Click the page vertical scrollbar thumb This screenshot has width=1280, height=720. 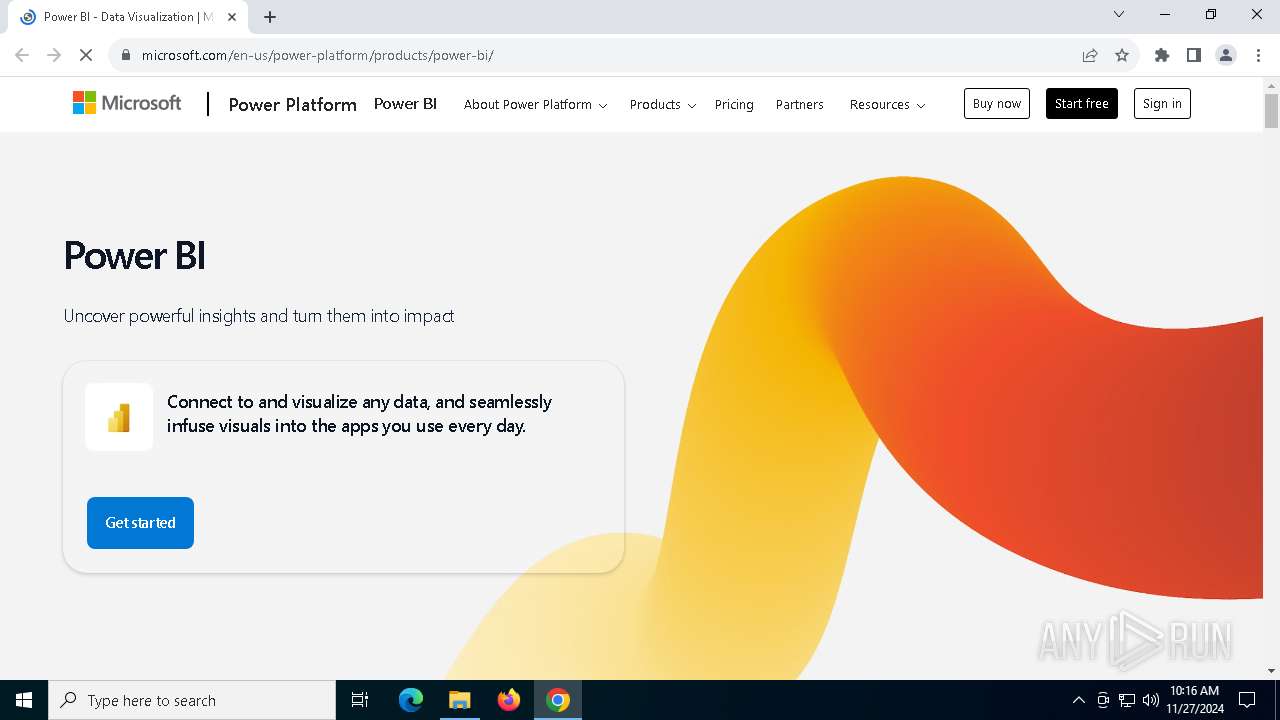coord(1271,111)
